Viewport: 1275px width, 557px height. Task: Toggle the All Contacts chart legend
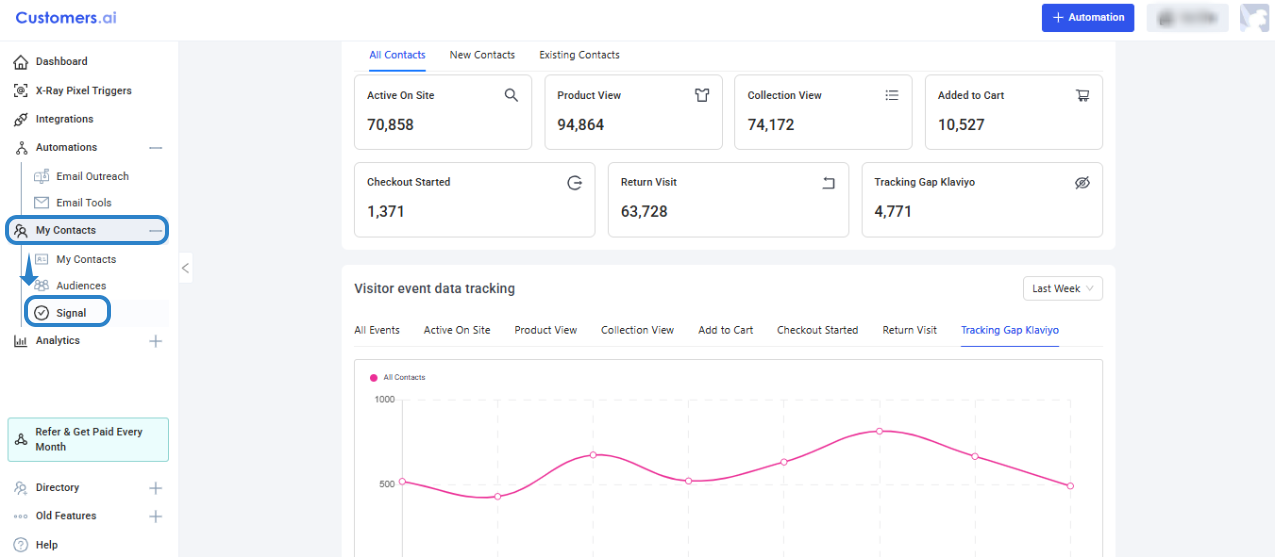coord(398,378)
